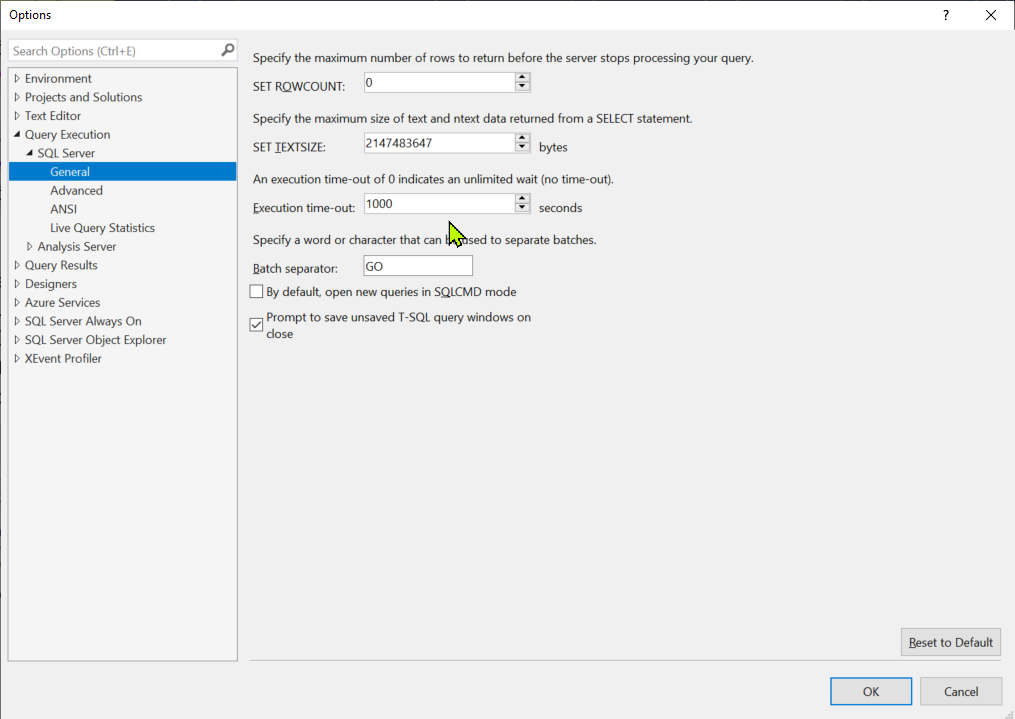Viewport: 1015px width, 719px height.
Task: Open the ANSI settings page
Action: 63,209
